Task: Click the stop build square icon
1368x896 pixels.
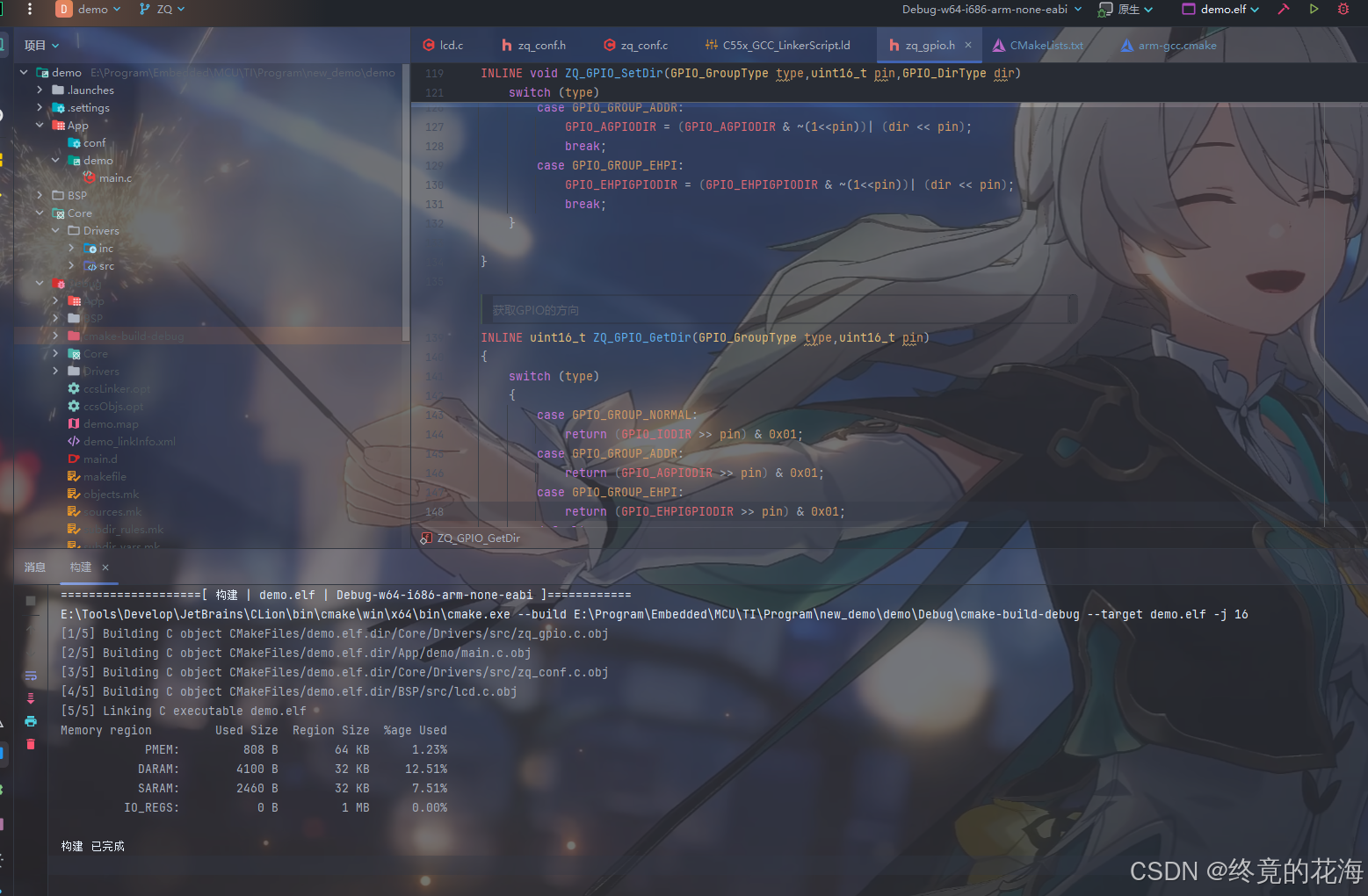Action: tap(30, 601)
